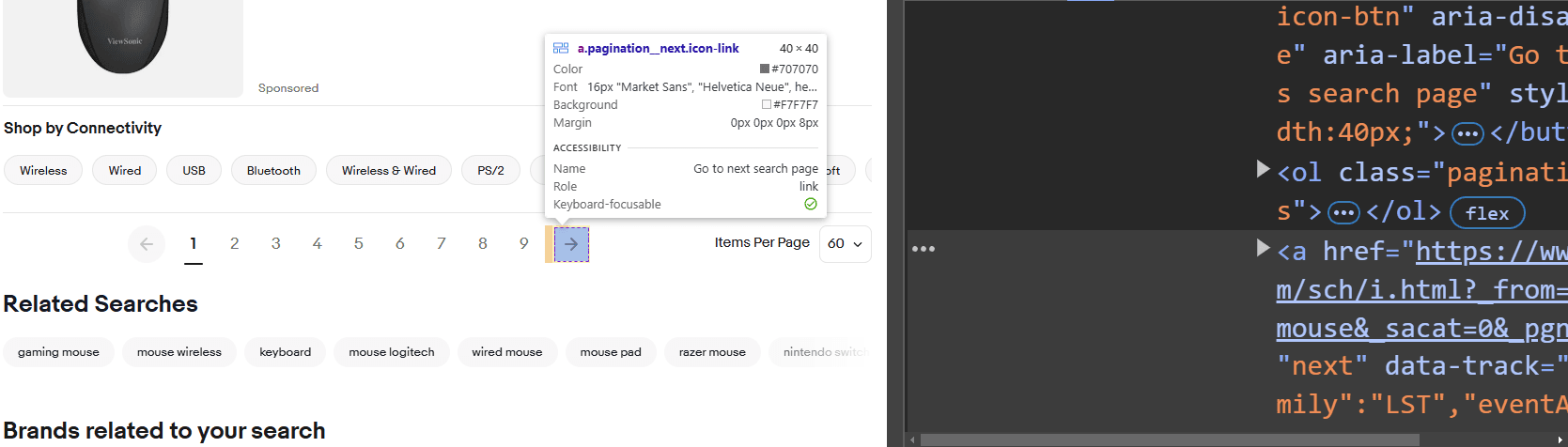The width and height of the screenshot is (1568, 447).
Task: Click DevTools scrollbar right arrow
Action: point(1560,439)
